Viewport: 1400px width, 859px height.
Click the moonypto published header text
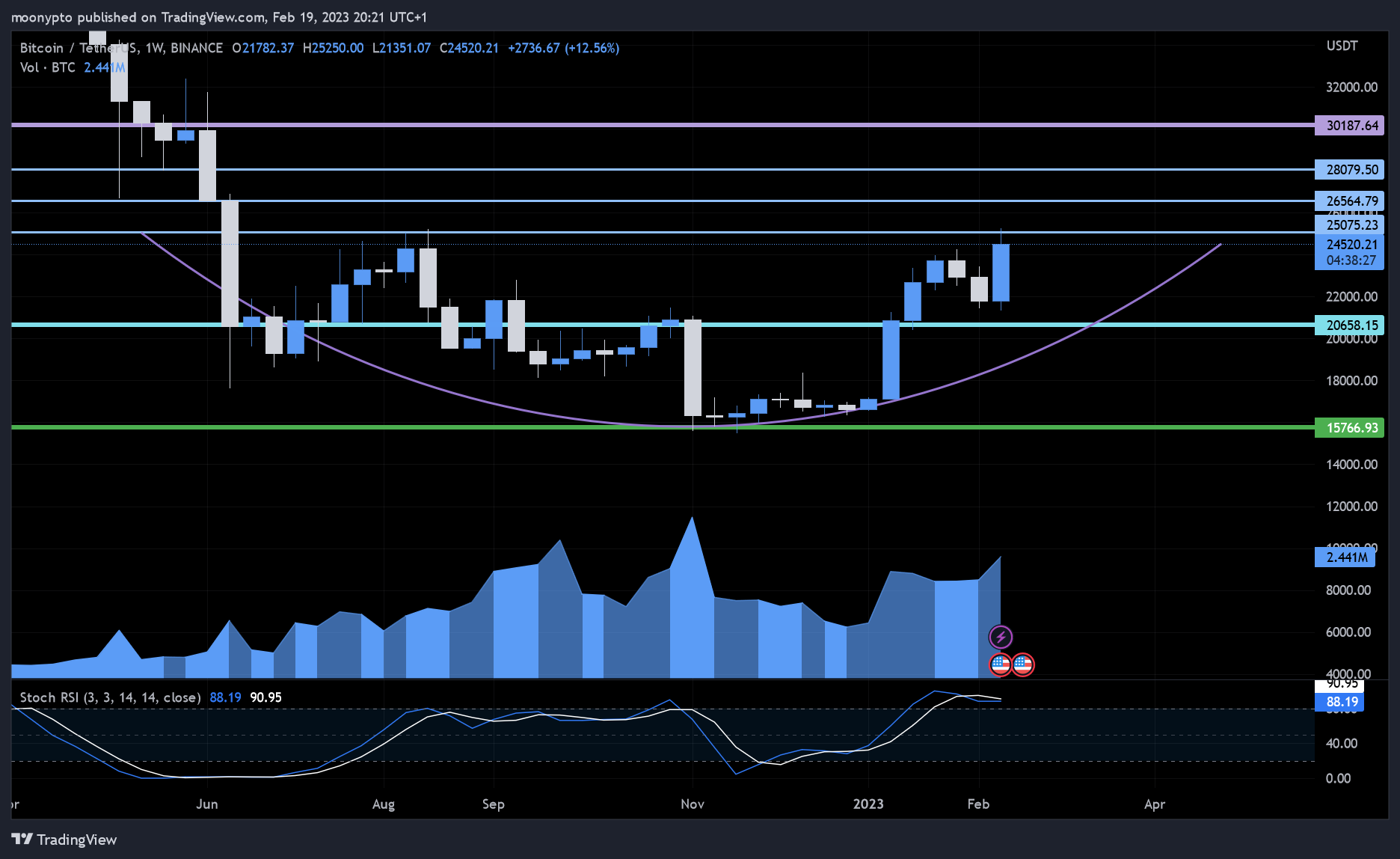coord(218,16)
